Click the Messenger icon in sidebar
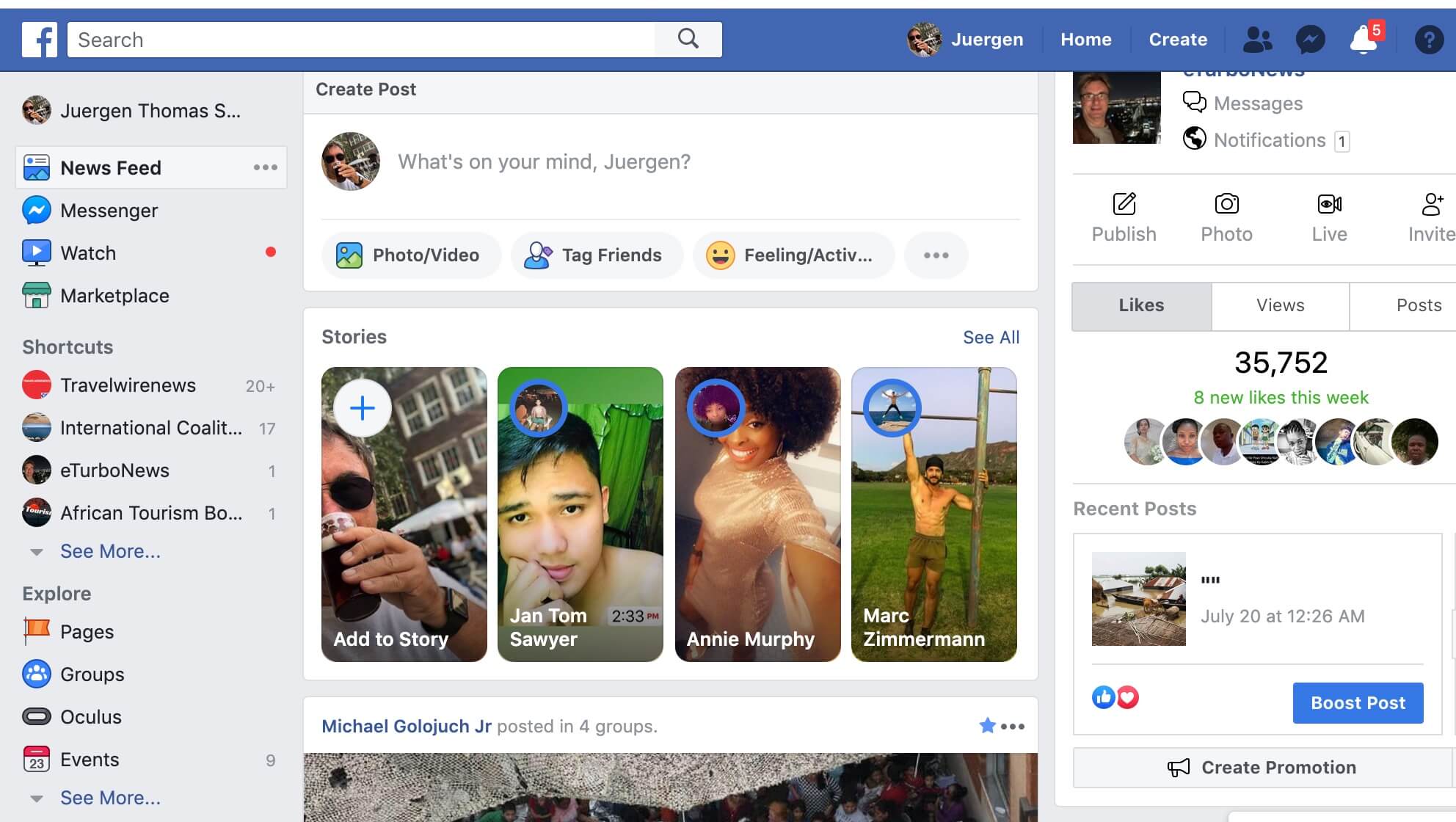Screen dimensions: 1456x822 click(36, 210)
